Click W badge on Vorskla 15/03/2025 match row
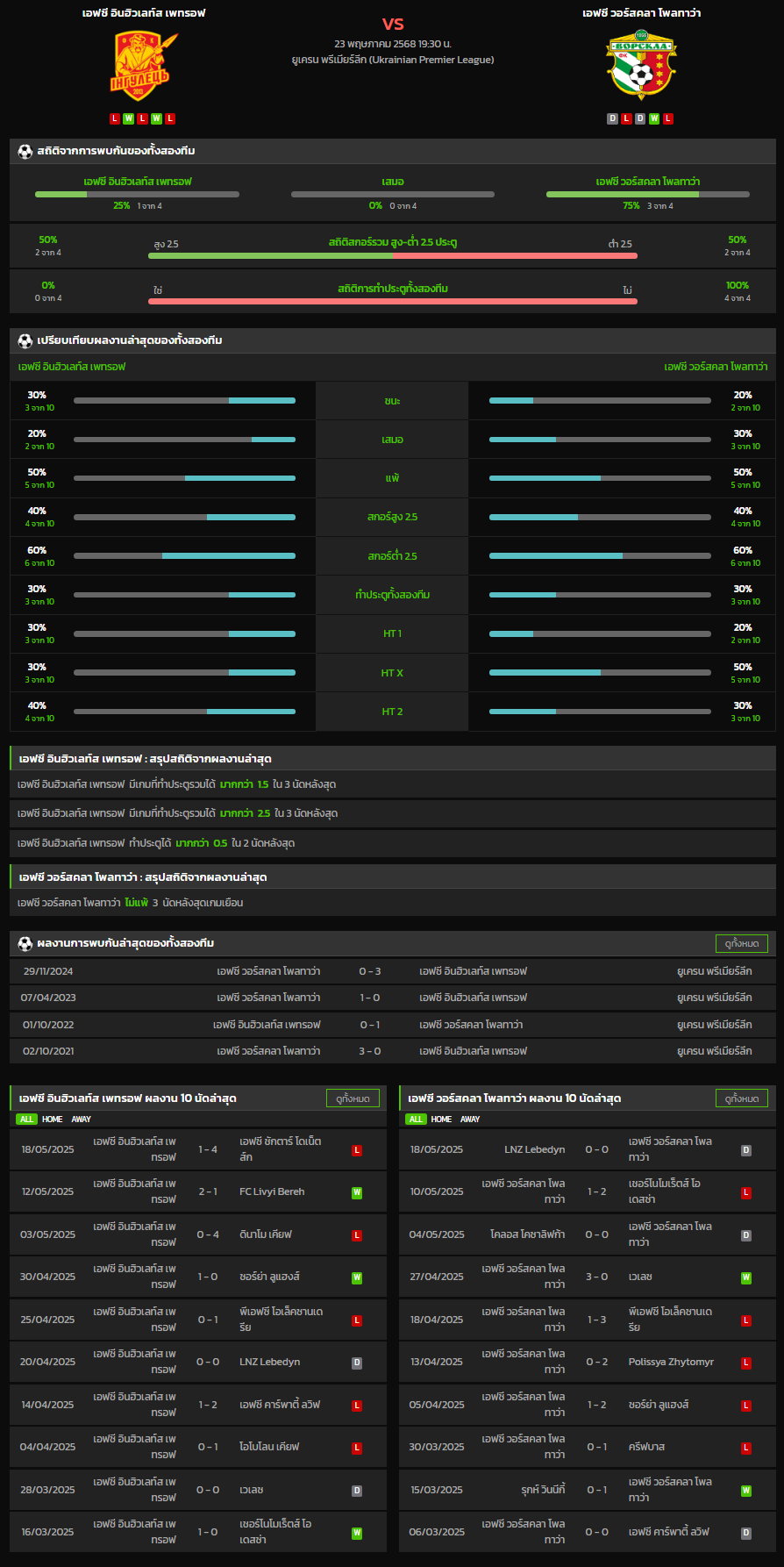Image resolution: width=784 pixels, height=1567 pixels. tap(746, 1491)
